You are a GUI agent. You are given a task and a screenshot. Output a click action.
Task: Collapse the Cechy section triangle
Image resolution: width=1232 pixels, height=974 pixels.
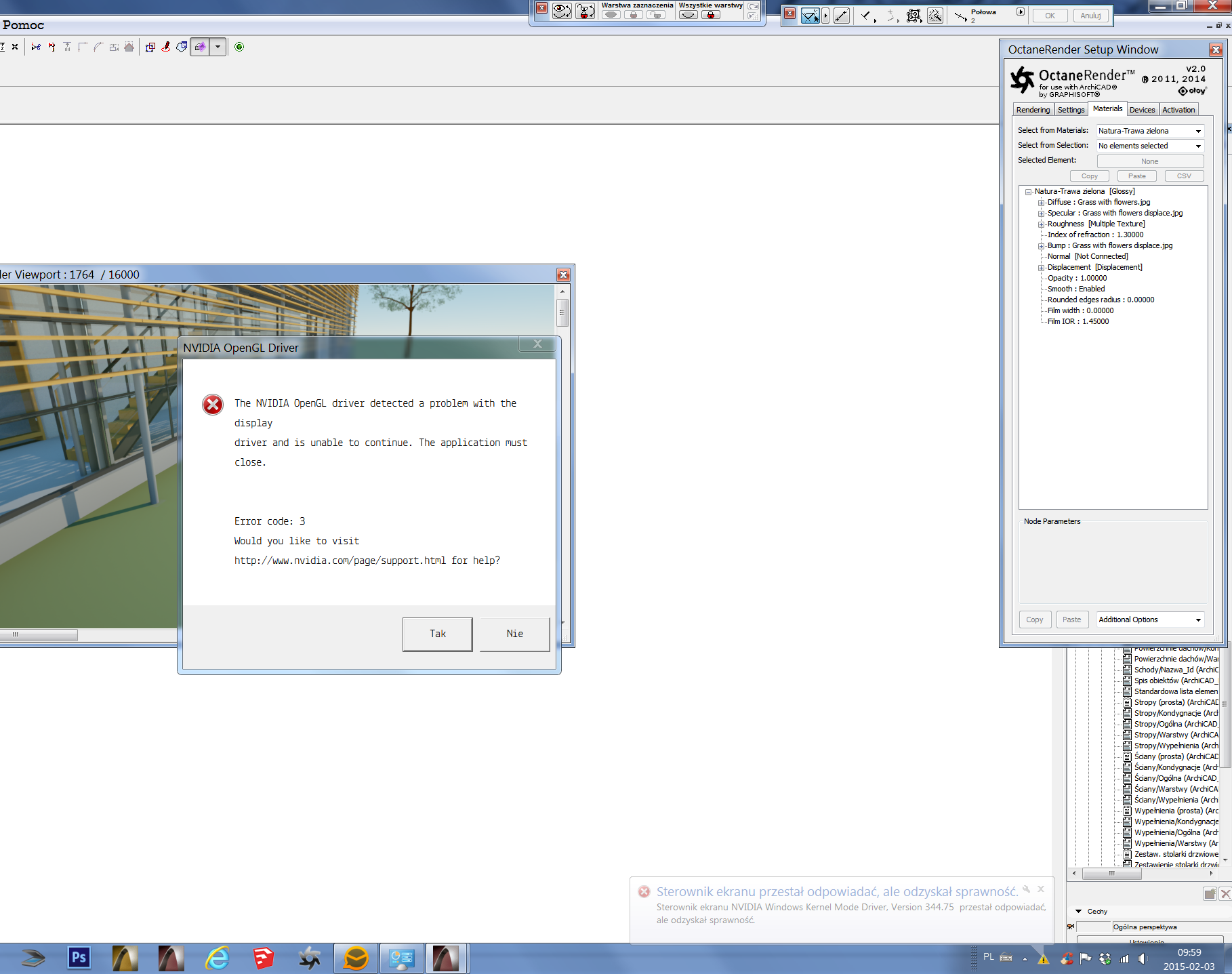[1078, 912]
